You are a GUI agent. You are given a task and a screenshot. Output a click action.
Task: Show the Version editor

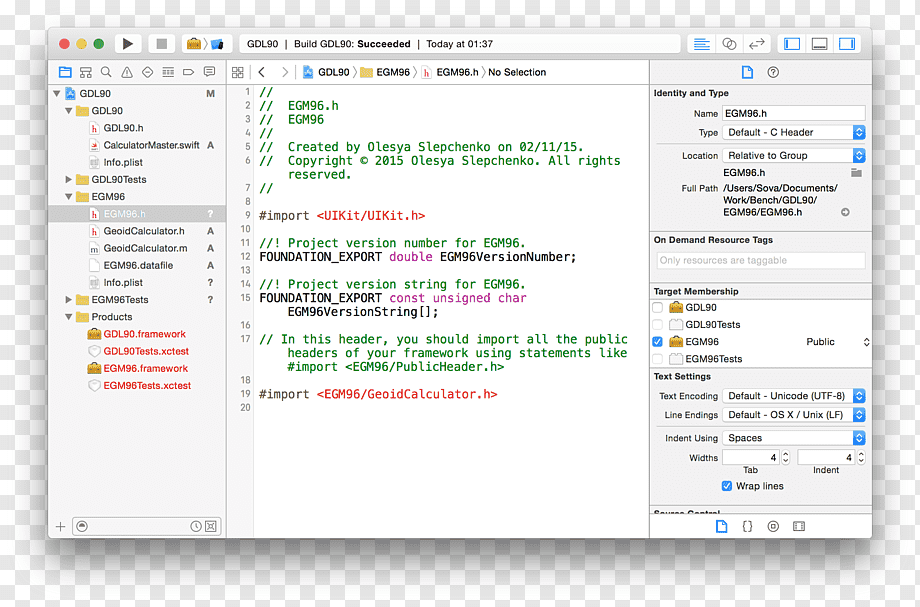coord(757,44)
